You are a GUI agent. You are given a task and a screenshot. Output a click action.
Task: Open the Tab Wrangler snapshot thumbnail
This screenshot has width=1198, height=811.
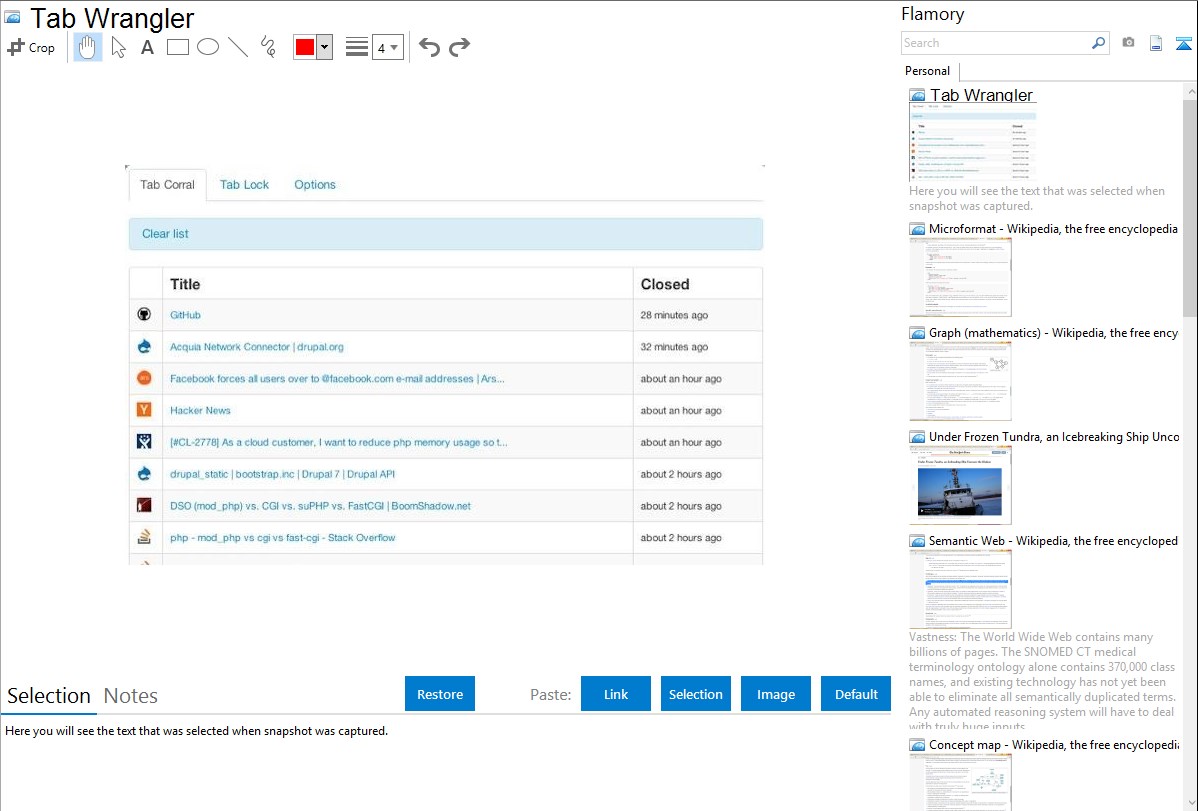click(973, 142)
